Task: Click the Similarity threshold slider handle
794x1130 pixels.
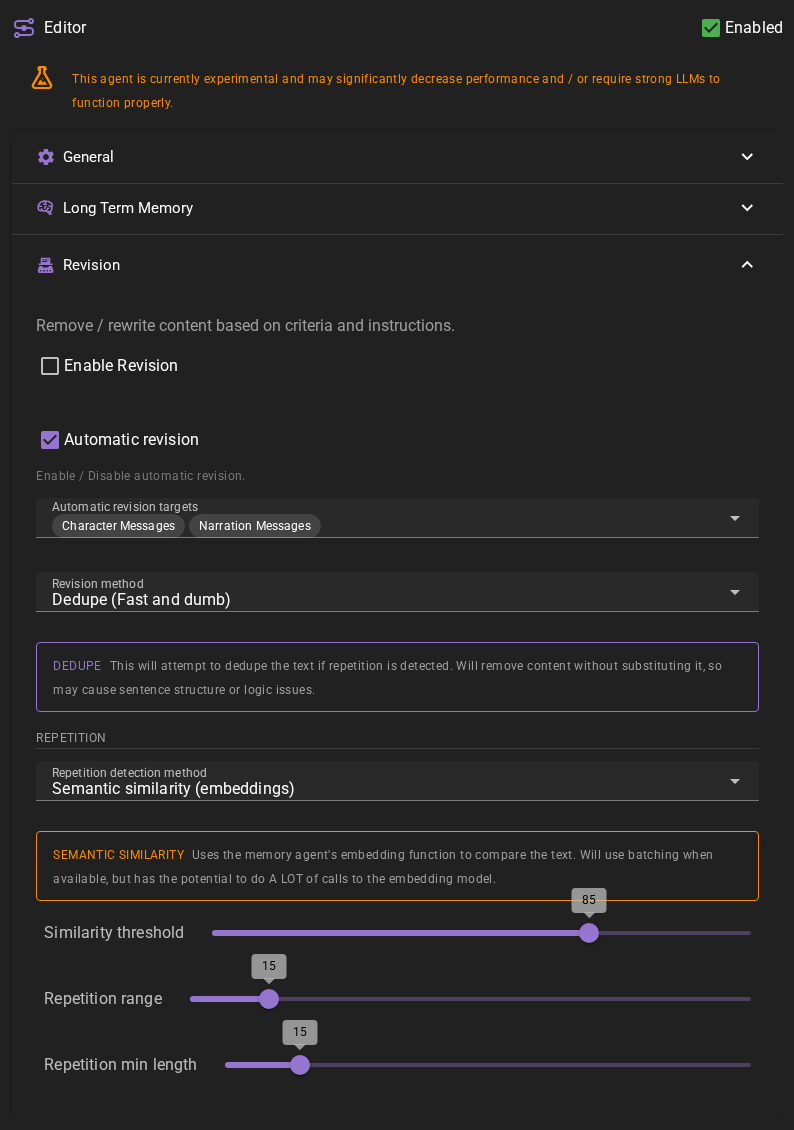Action: 589,933
